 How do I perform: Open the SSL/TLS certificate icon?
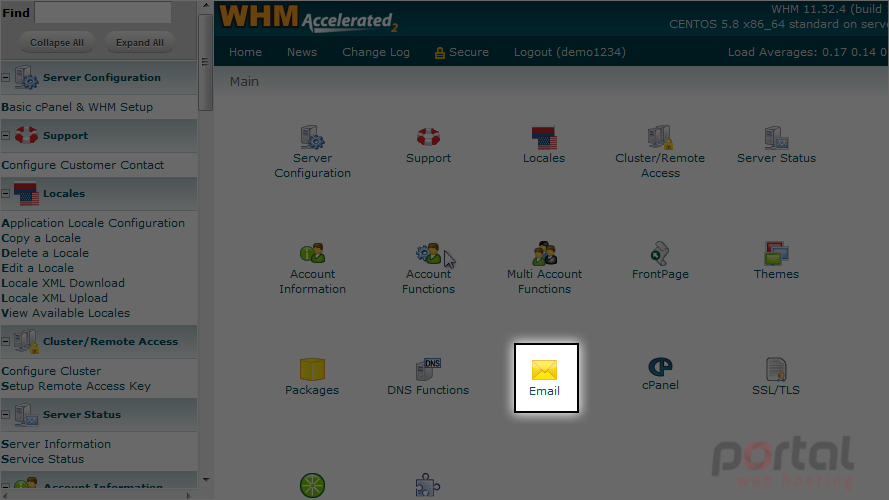pos(776,369)
